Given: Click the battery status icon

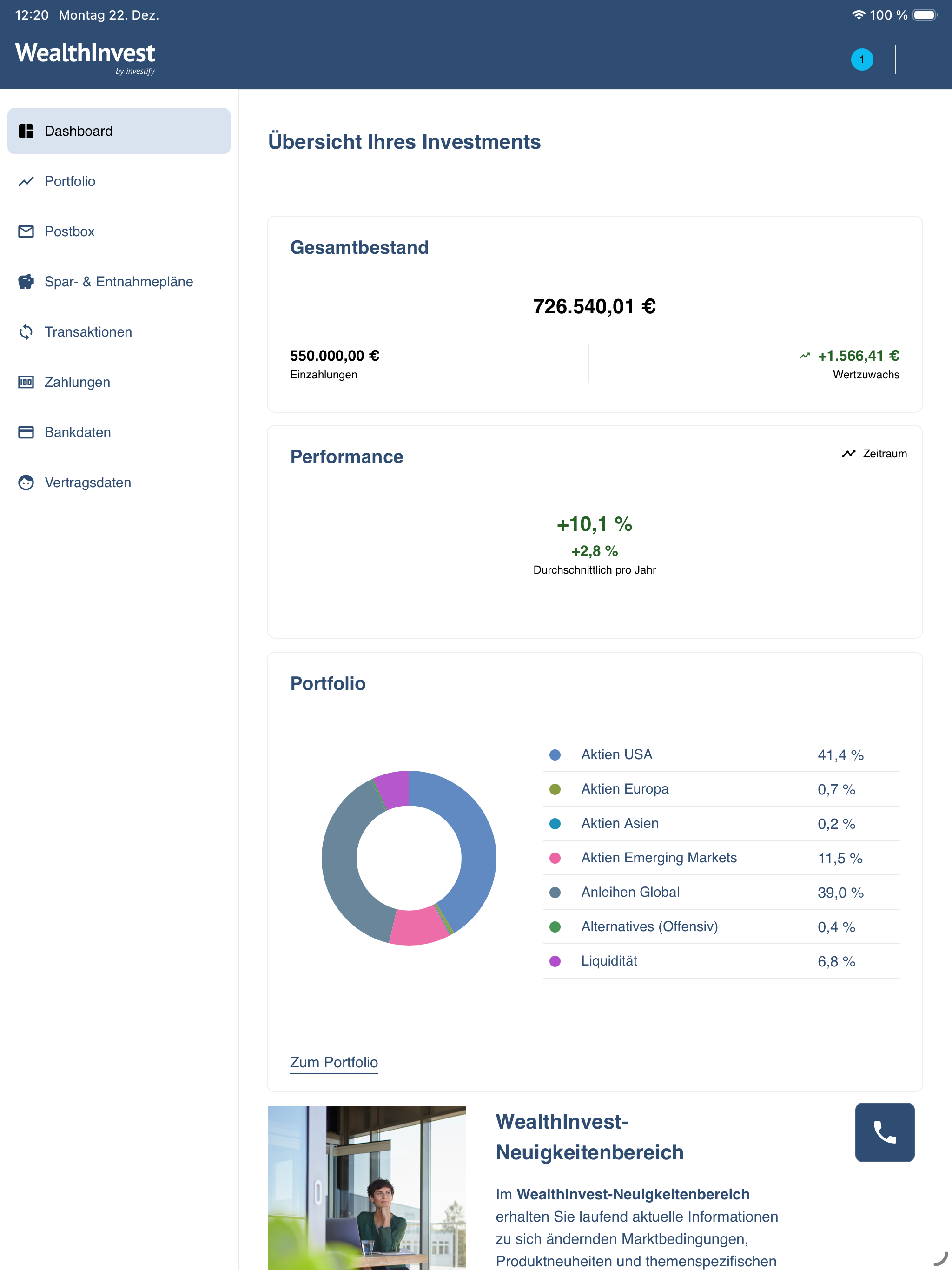Looking at the screenshot, I should 925,15.
